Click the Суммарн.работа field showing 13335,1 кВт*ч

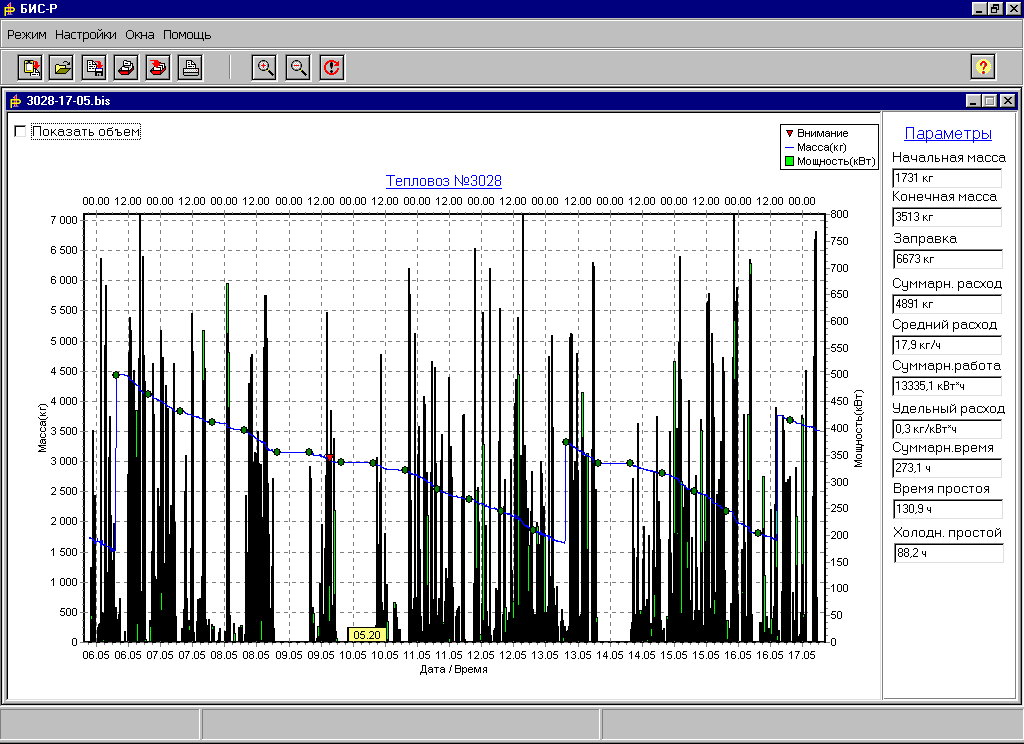947,386
